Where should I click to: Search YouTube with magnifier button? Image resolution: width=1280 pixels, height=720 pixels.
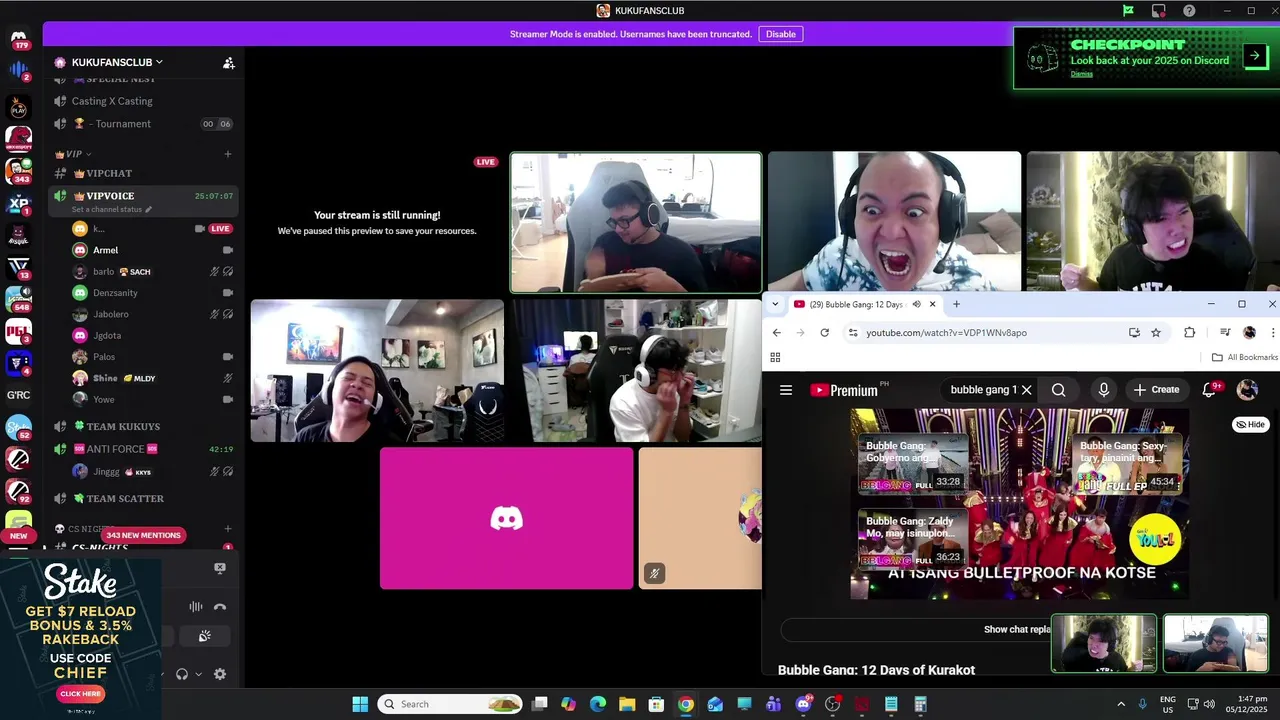point(1058,390)
